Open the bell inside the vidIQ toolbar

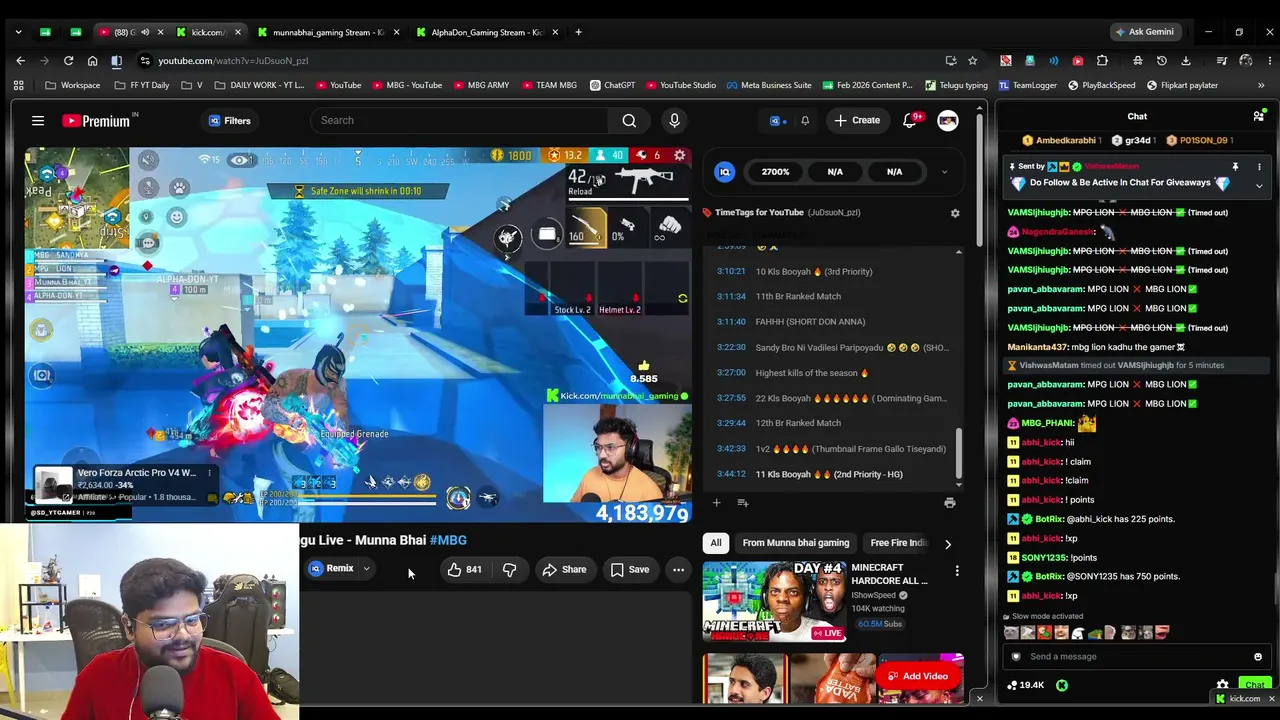(805, 121)
